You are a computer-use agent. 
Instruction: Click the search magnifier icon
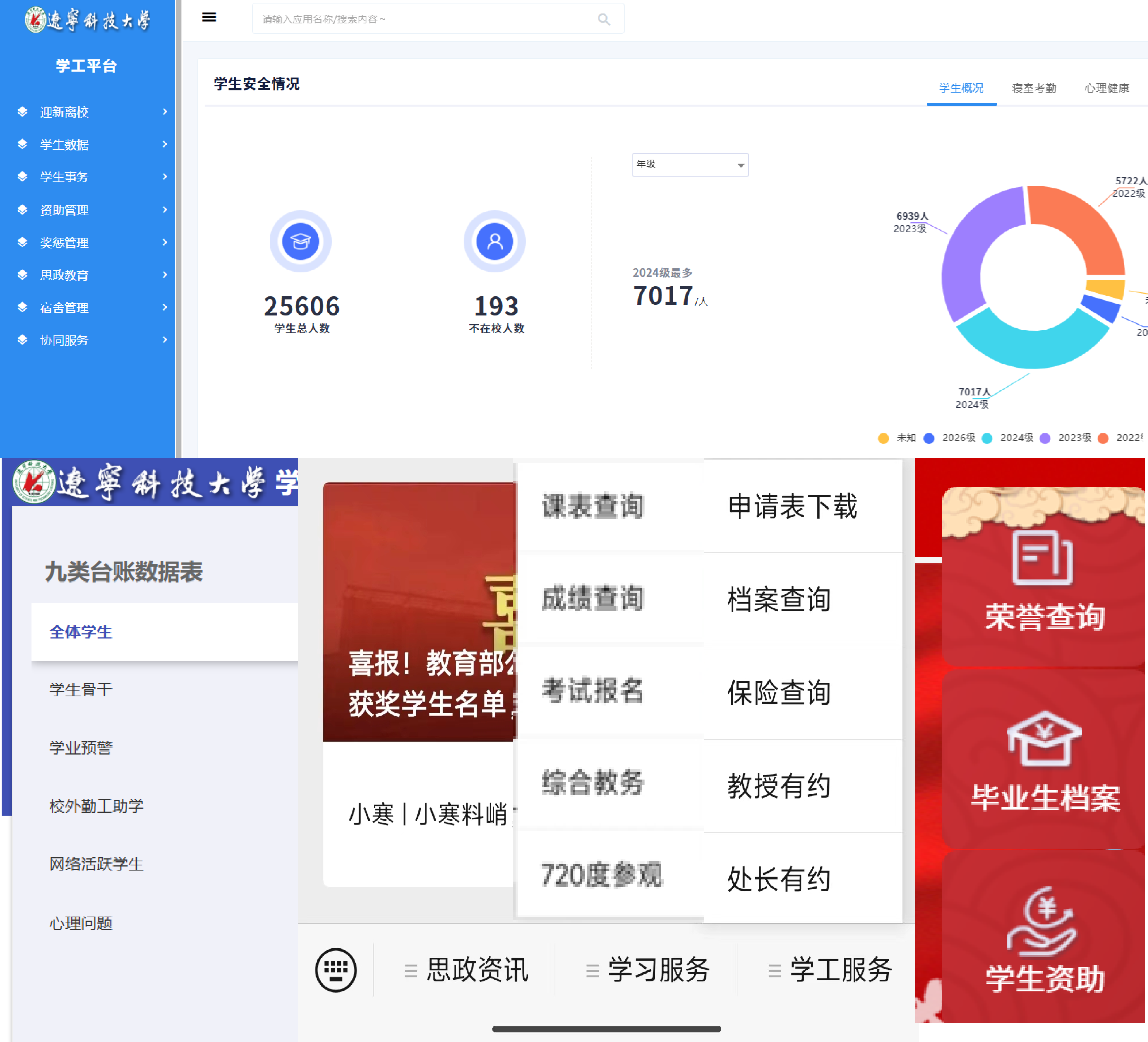click(604, 19)
